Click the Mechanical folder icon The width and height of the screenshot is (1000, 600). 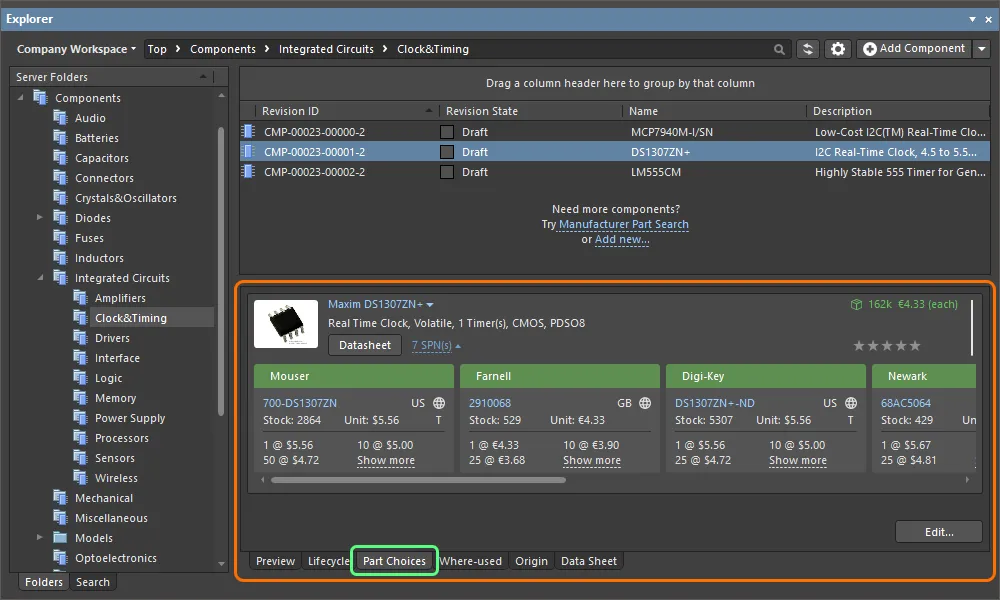tap(60, 498)
